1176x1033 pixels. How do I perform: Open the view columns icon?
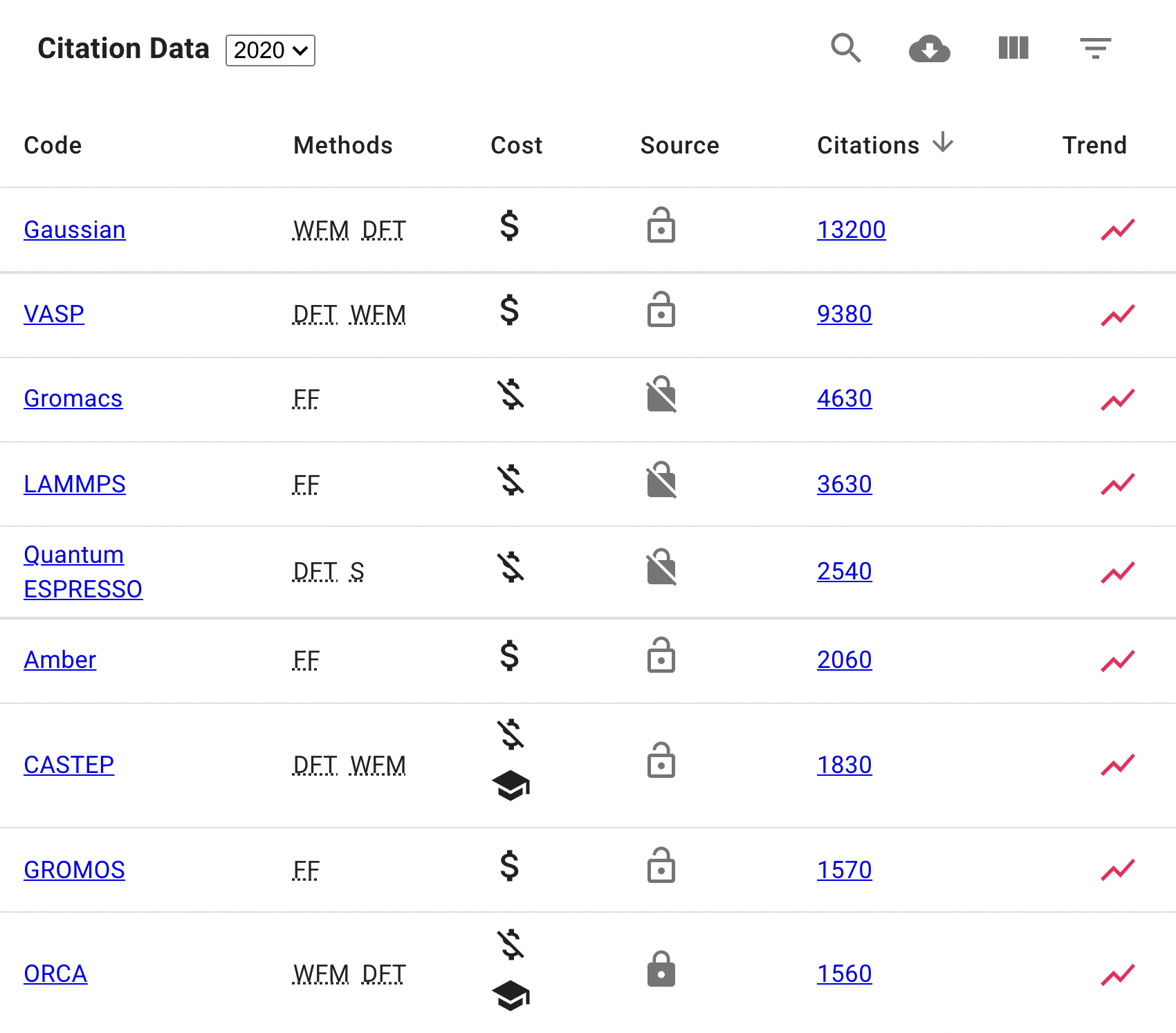(1013, 48)
